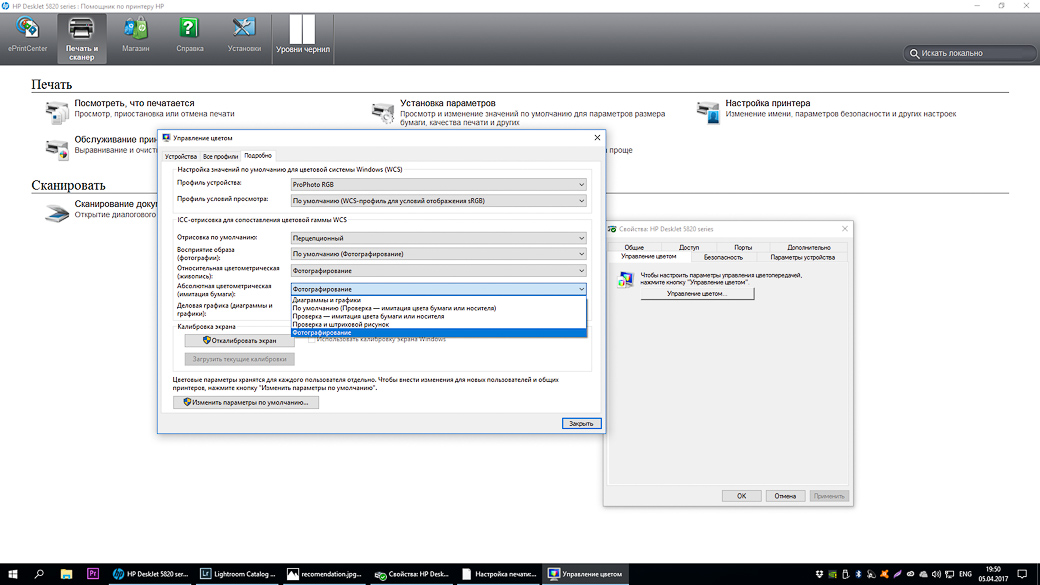Image resolution: width=1040 pixels, height=585 pixels.
Task: Click the icon beside Обслуживание принтера
Action: point(57,149)
